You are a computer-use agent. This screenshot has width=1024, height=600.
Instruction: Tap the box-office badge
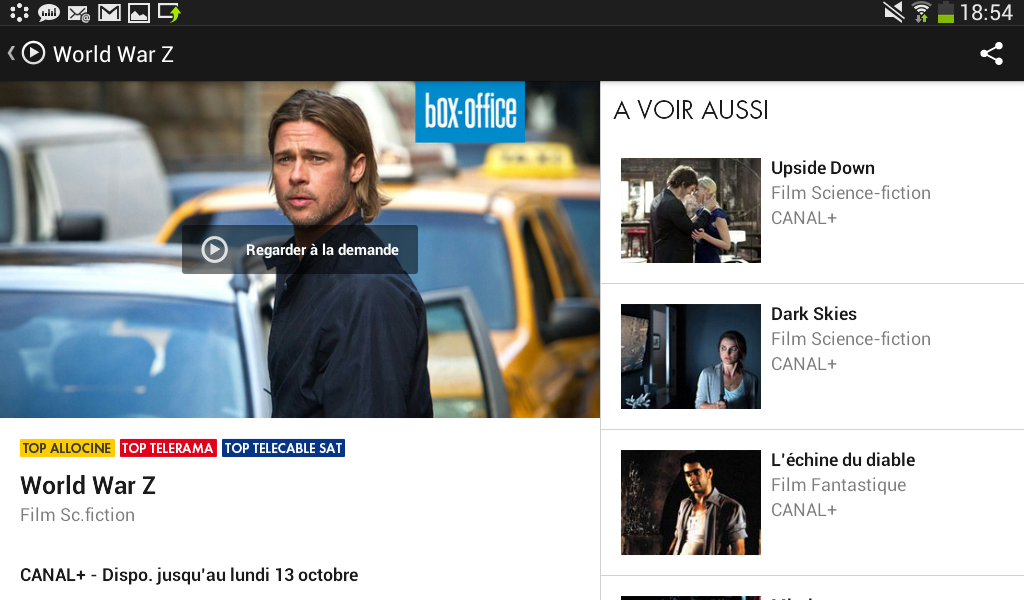tap(470, 112)
